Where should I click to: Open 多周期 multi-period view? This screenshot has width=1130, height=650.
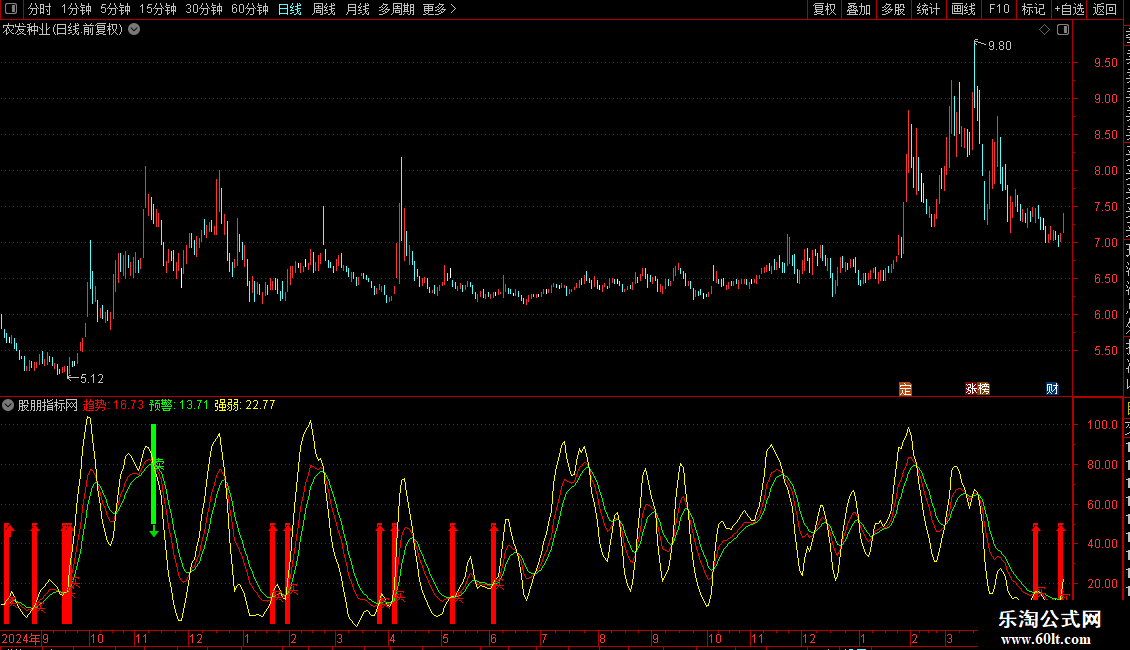point(396,9)
